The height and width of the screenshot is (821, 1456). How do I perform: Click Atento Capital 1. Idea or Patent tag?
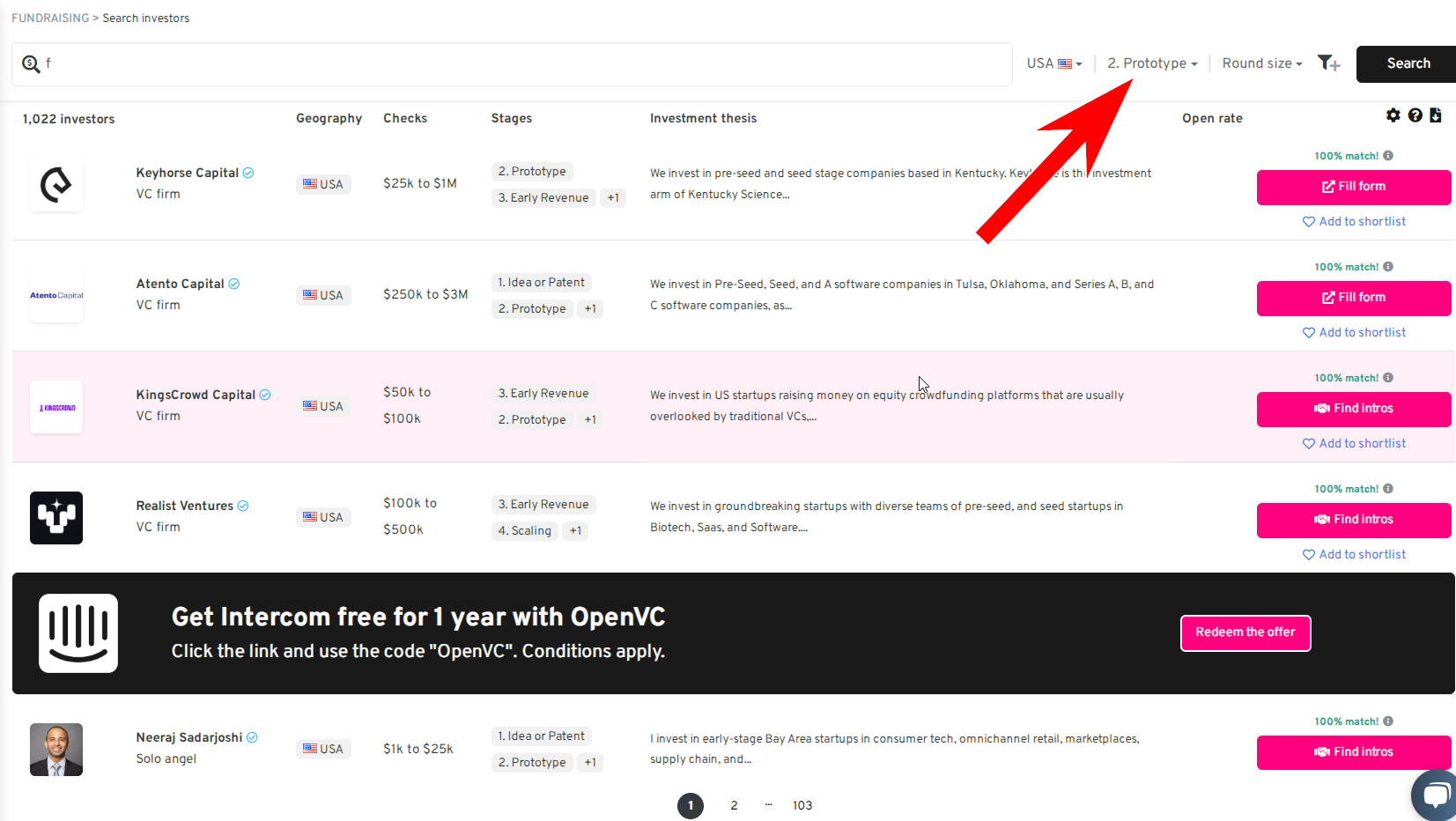(x=541, y=283)
